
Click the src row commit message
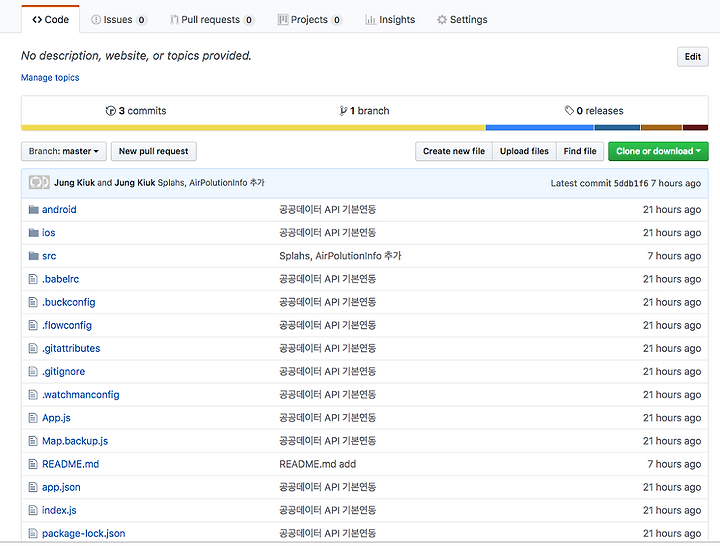340,256
